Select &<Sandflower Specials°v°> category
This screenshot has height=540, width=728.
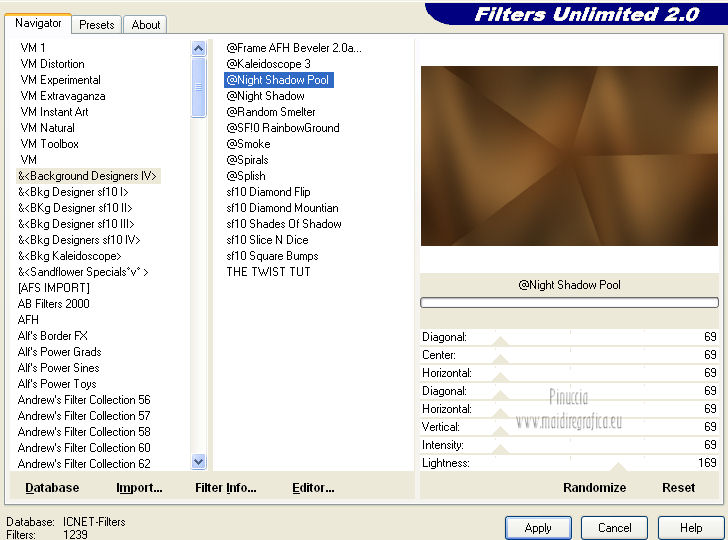[83, 272]
